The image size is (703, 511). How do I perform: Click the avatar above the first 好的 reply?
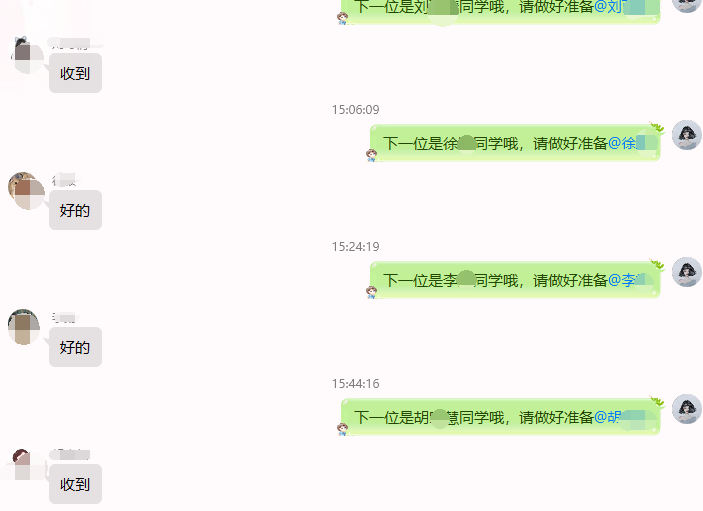tap(26, 190)
